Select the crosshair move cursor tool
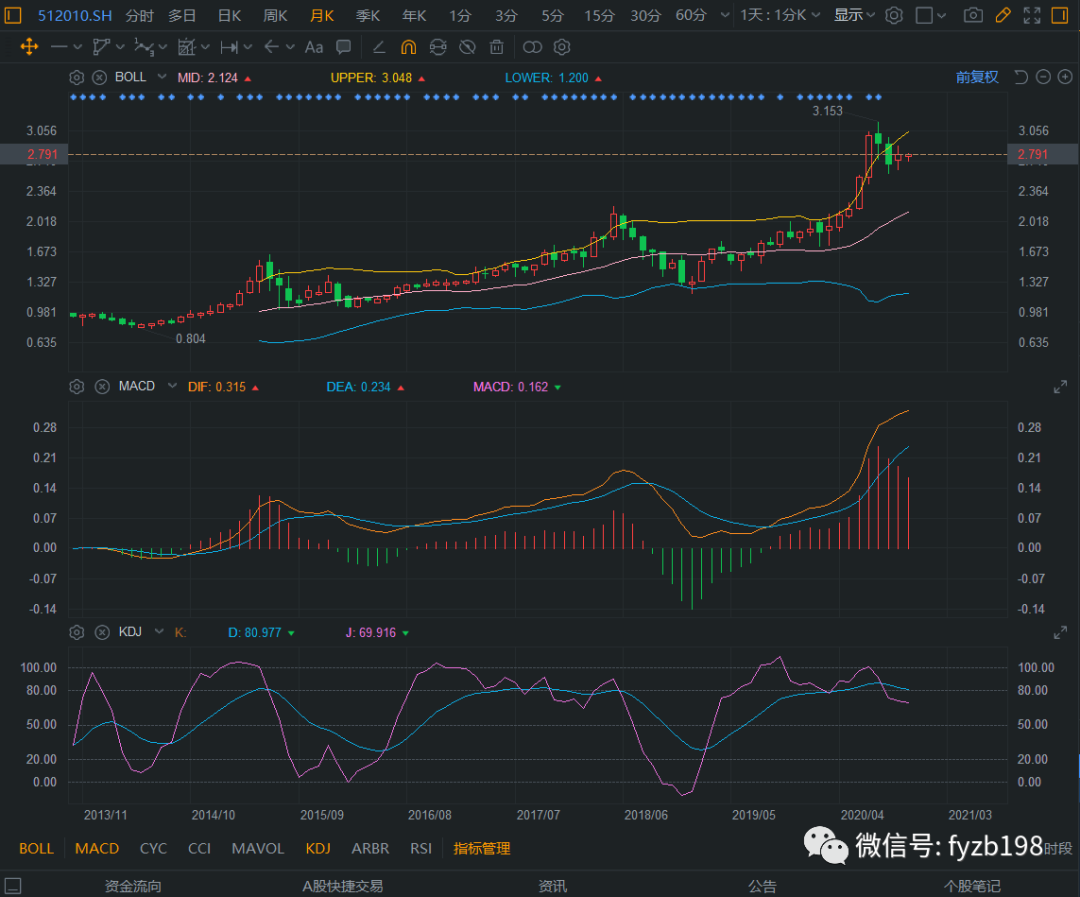Viewport: 1080px width, 897px height. point(29,47)
